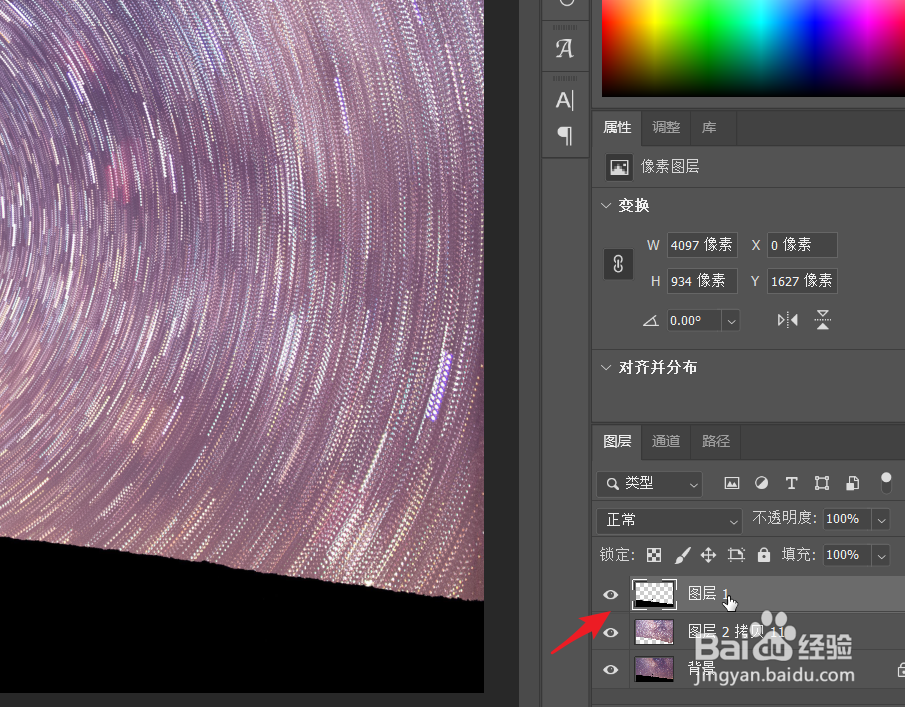
Task: Click the H height field 934 像素
Action: point(702,281)
